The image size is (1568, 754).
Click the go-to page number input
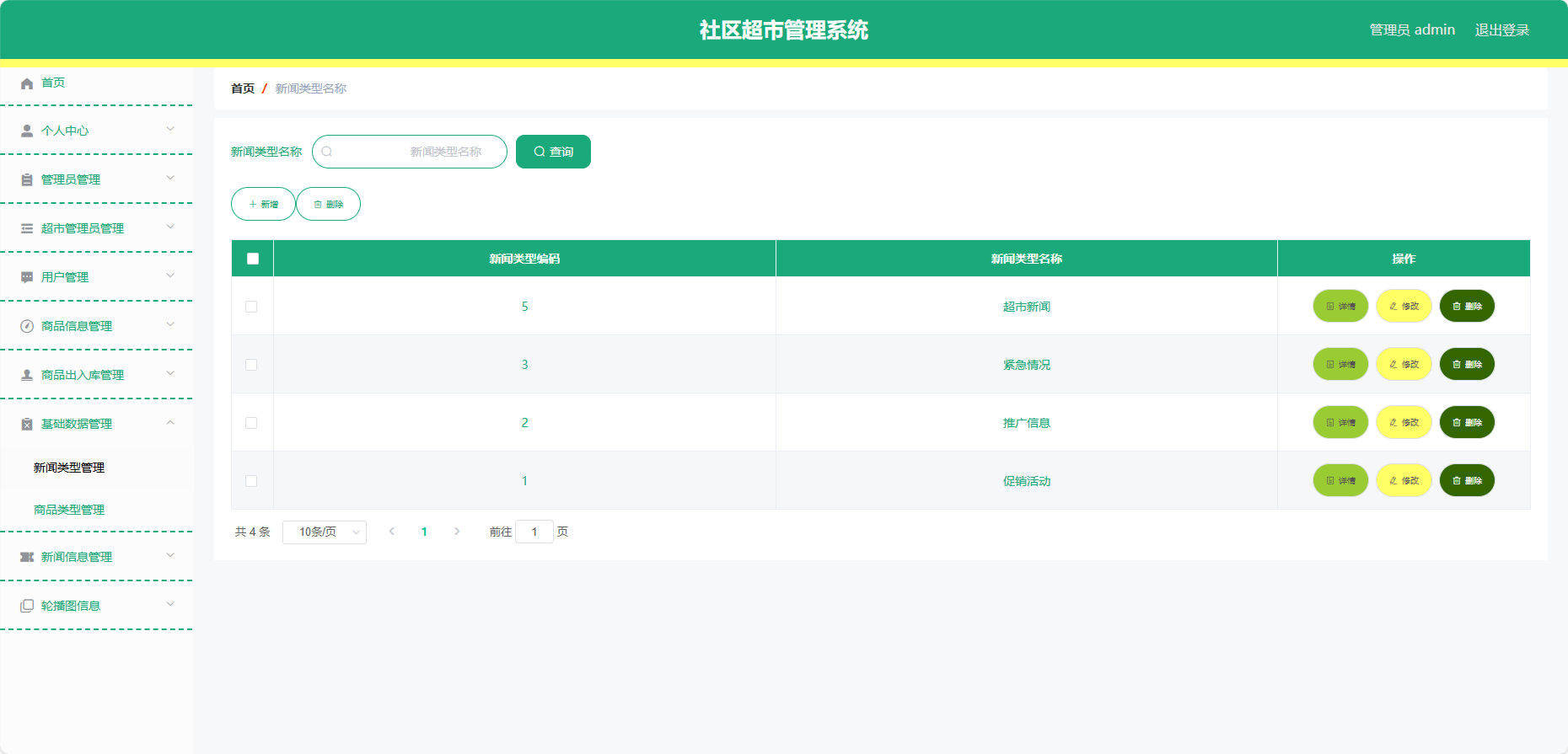tap(534, 532)
